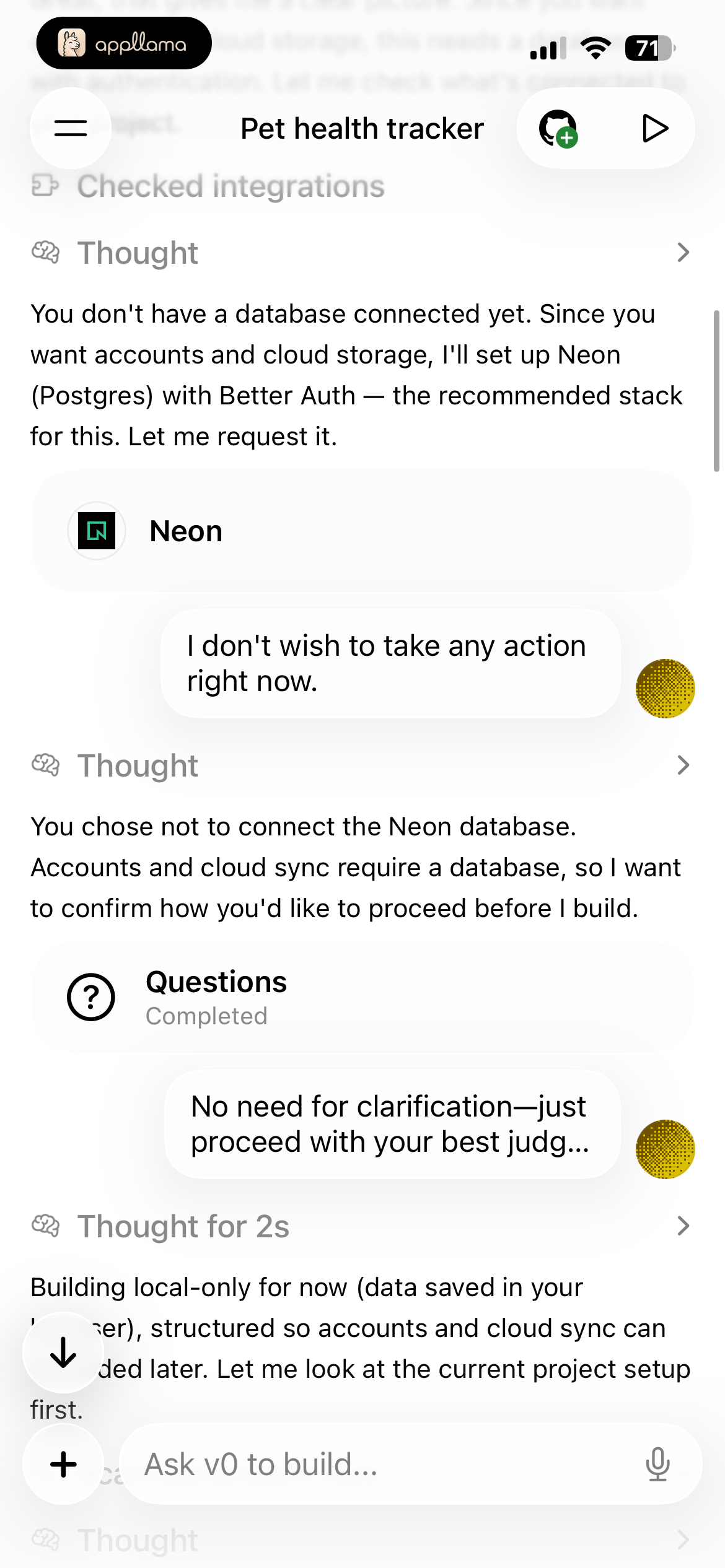The width and height of the screenshot is (725, 1568).
Task: Tap the GitHub connect icon
Action: click(x=558, y=129)
